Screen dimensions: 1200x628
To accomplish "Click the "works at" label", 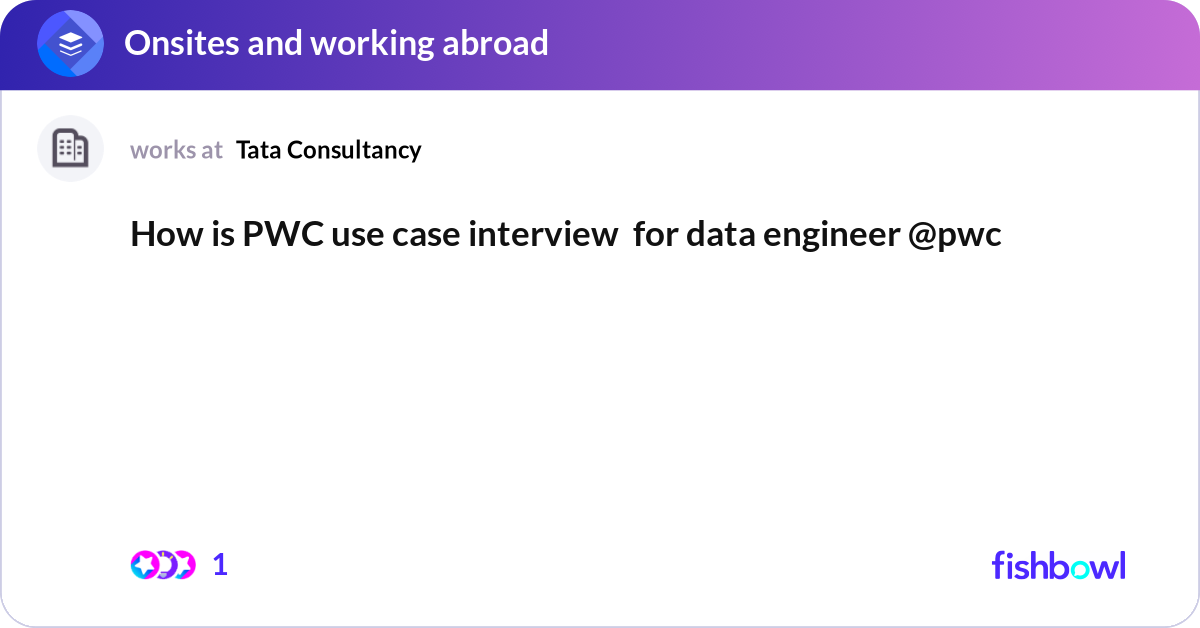I will click(x=176, y=150).
